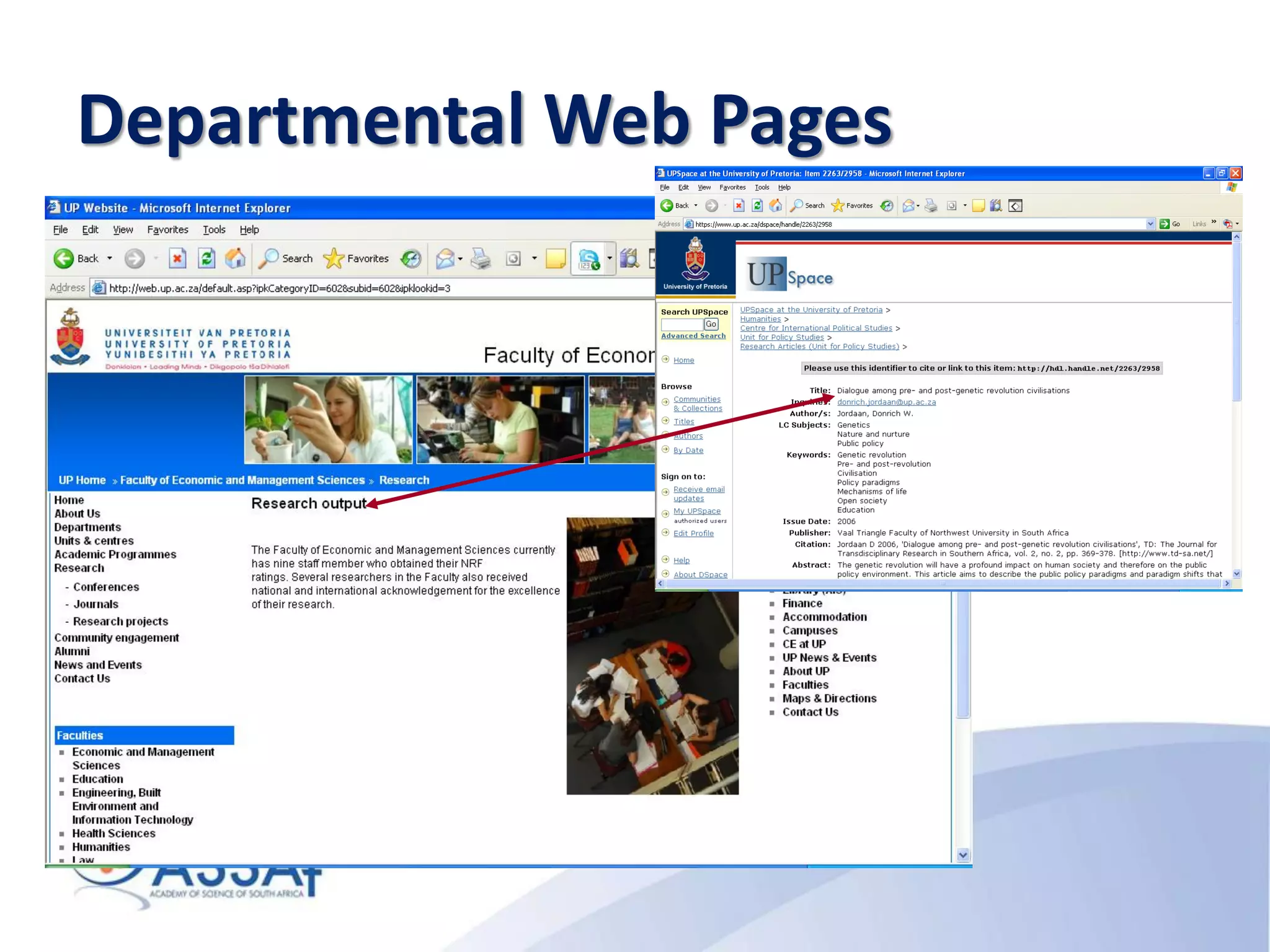Open Tools menu in UP Website window

coord(214,229)
